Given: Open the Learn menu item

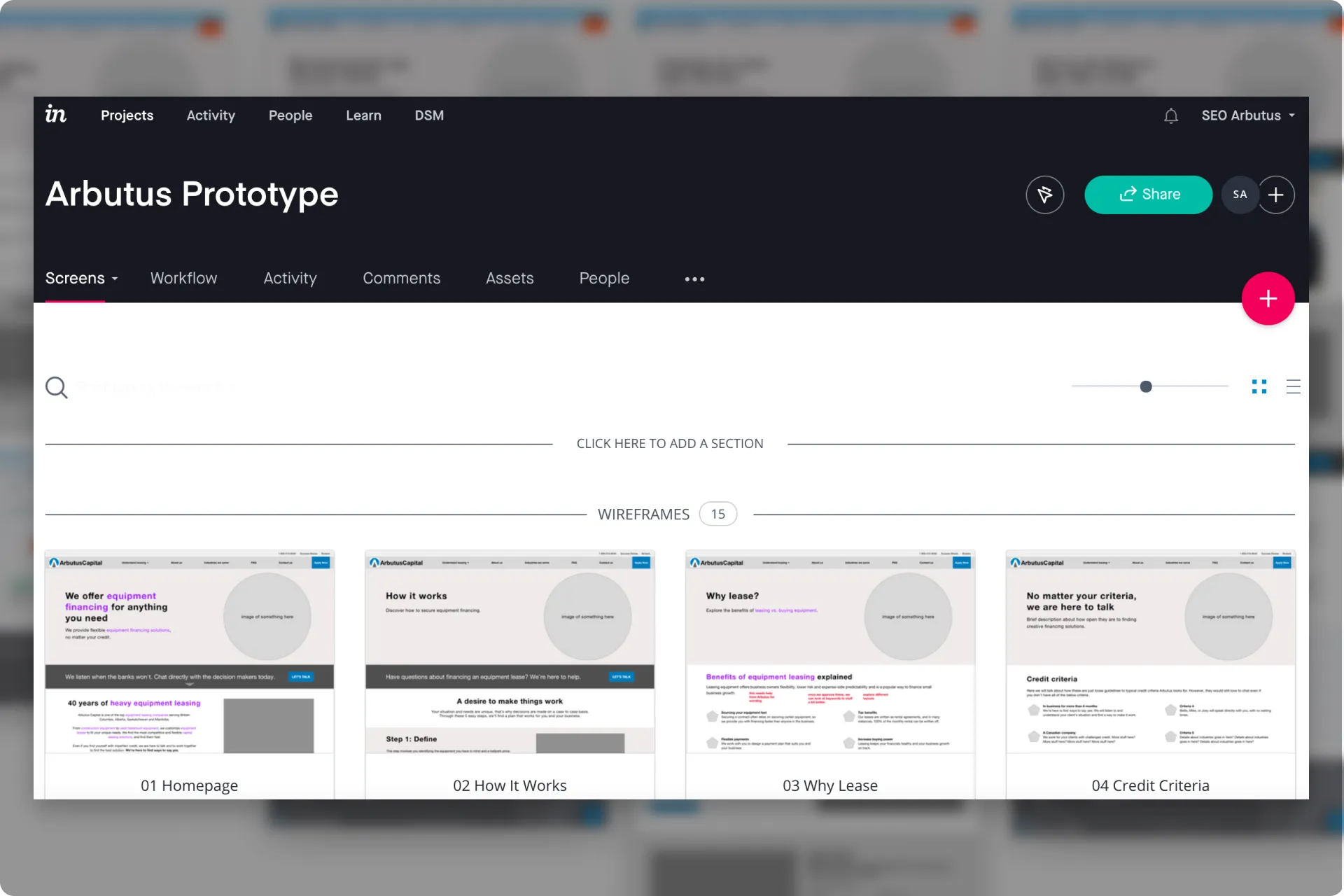Looking at the screenshot, I should click(363, 115).
